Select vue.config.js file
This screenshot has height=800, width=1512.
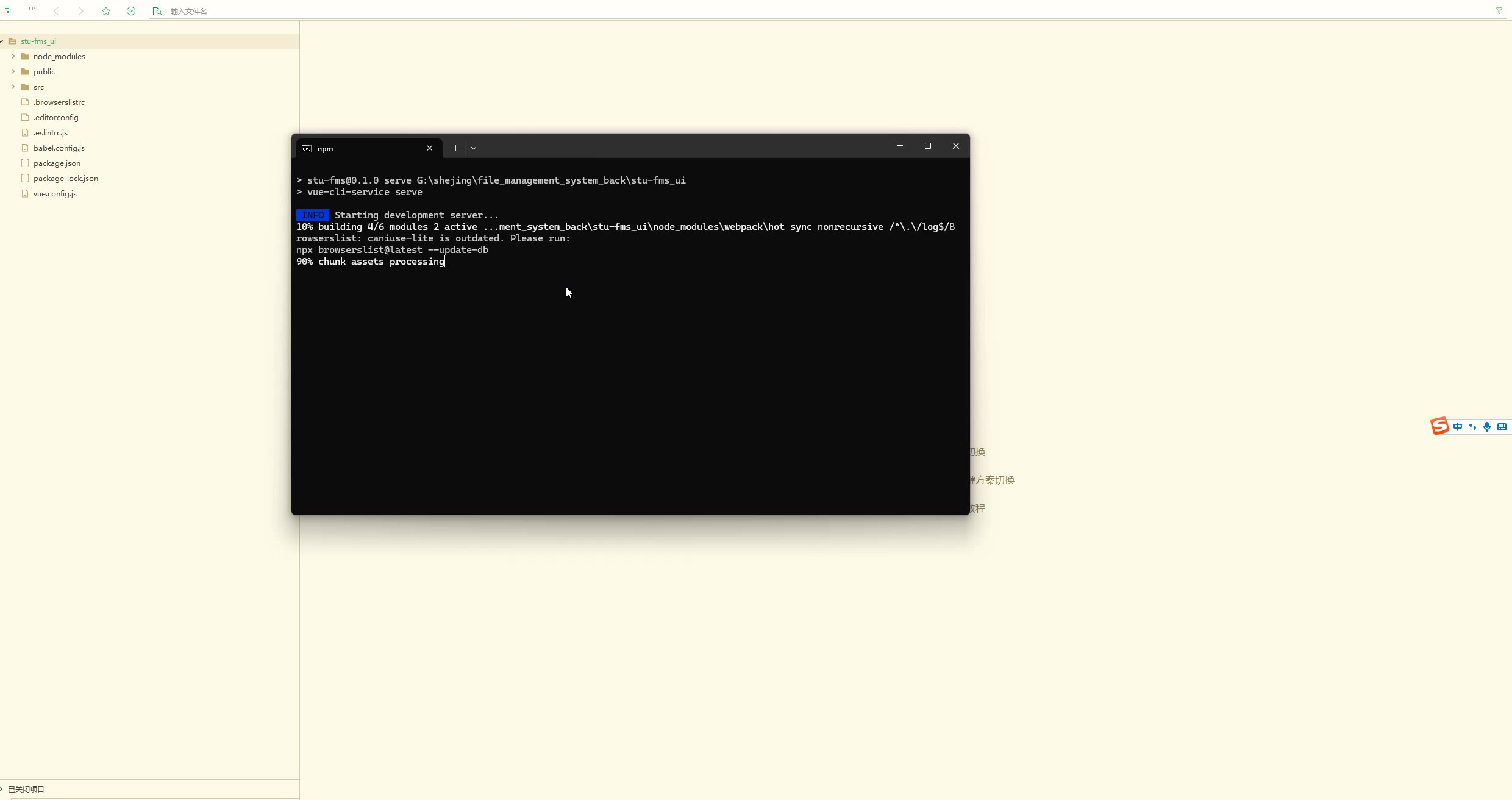55,194
